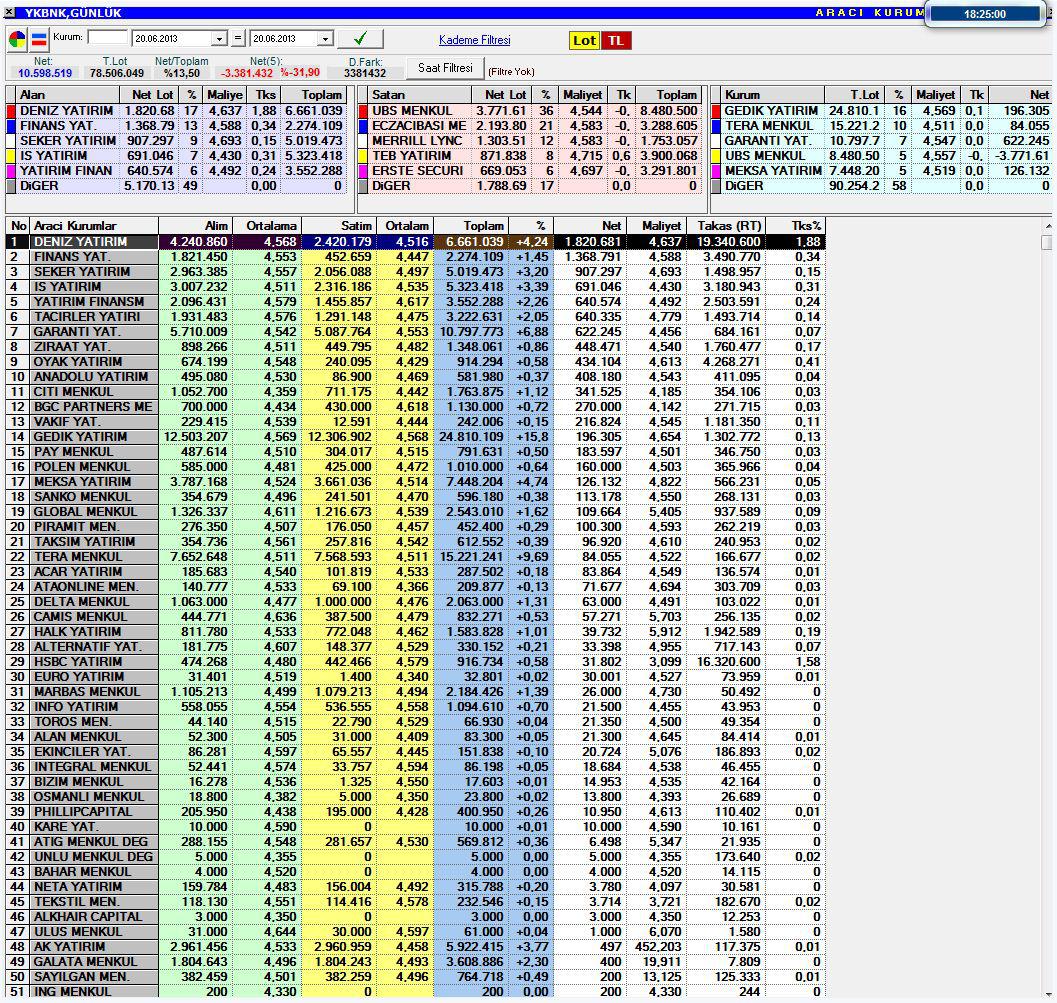Click the Saat Filtresi button
The width and height of the screenshot is (1057, 1003).
[x=445, y=67]
